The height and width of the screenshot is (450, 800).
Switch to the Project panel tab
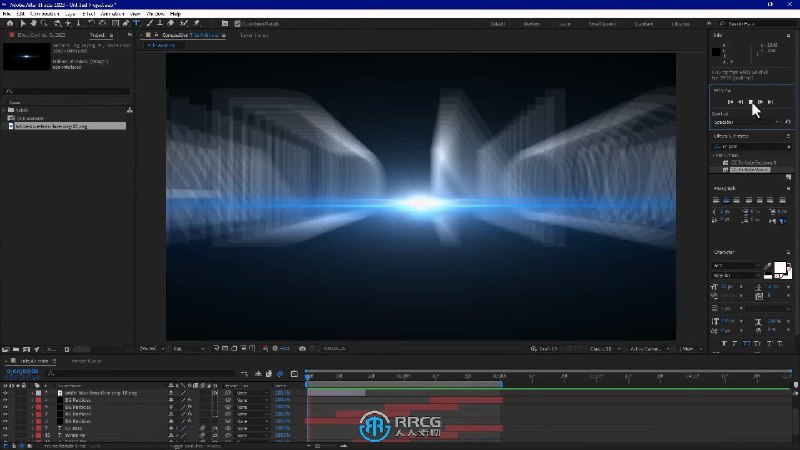pos(97,35)
